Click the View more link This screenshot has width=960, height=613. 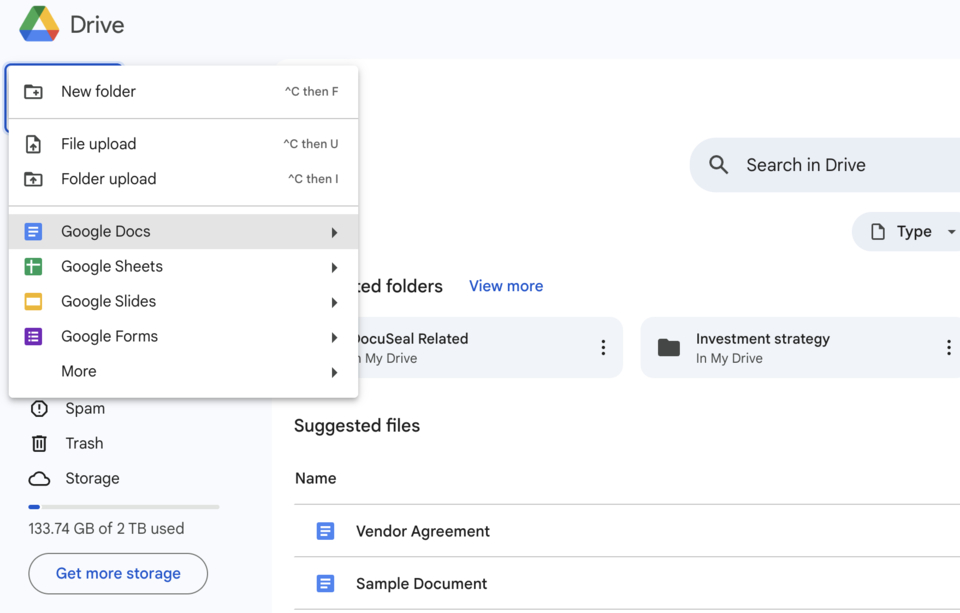click(x=506, y=286)
